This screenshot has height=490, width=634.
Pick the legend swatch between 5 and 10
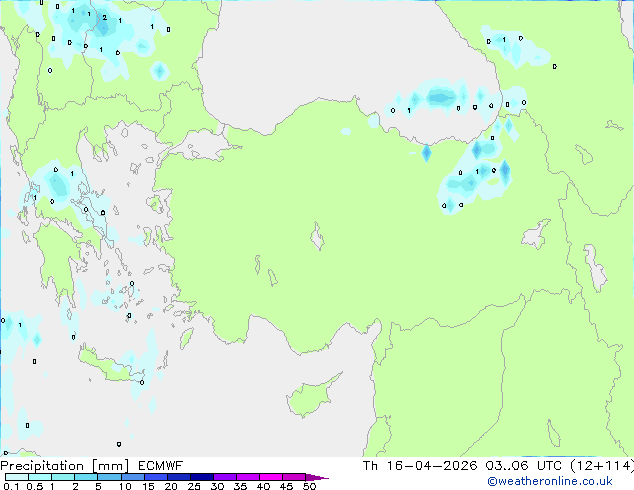[109, 477]
